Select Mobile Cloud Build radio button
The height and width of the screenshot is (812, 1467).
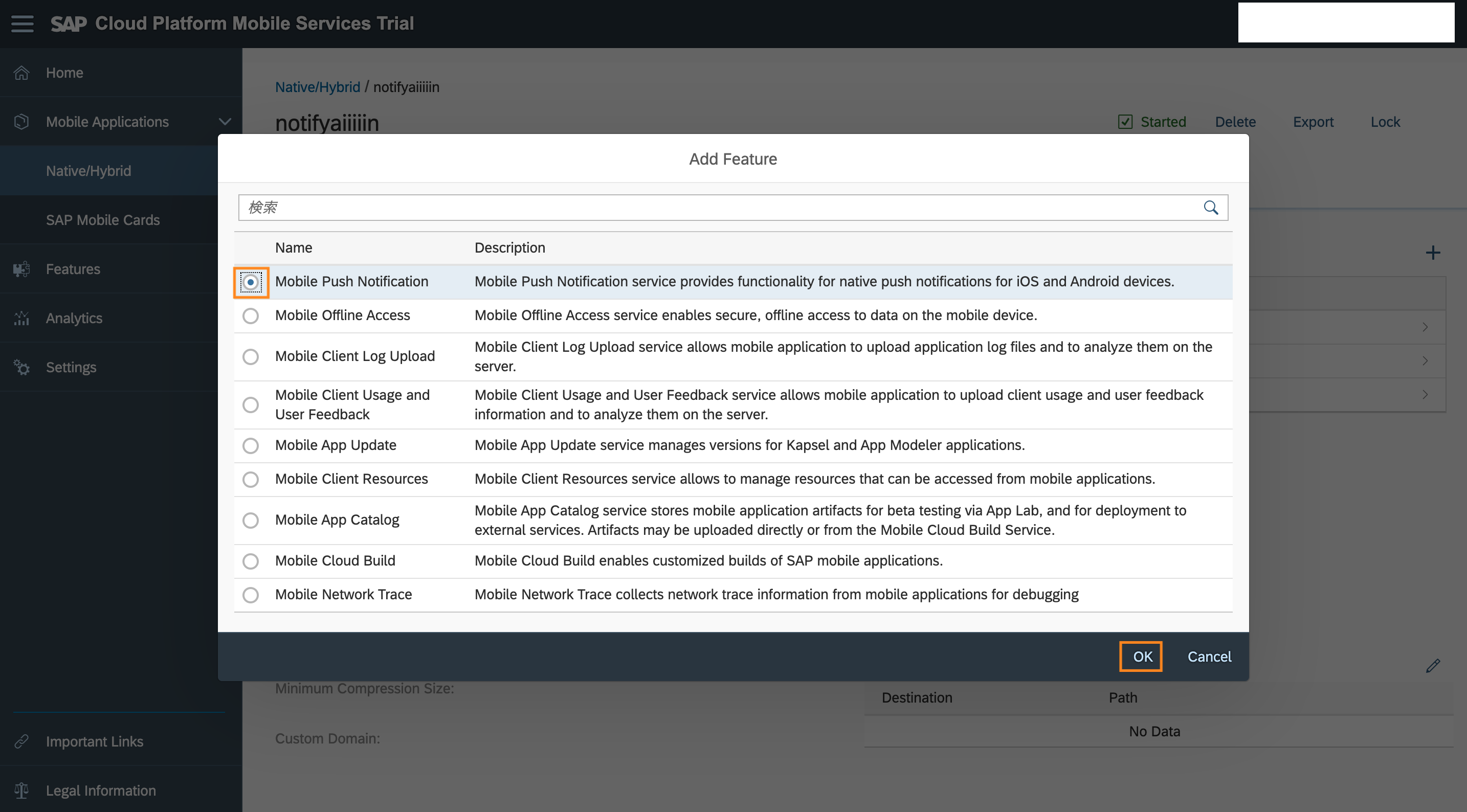click(x=251, y=561)
